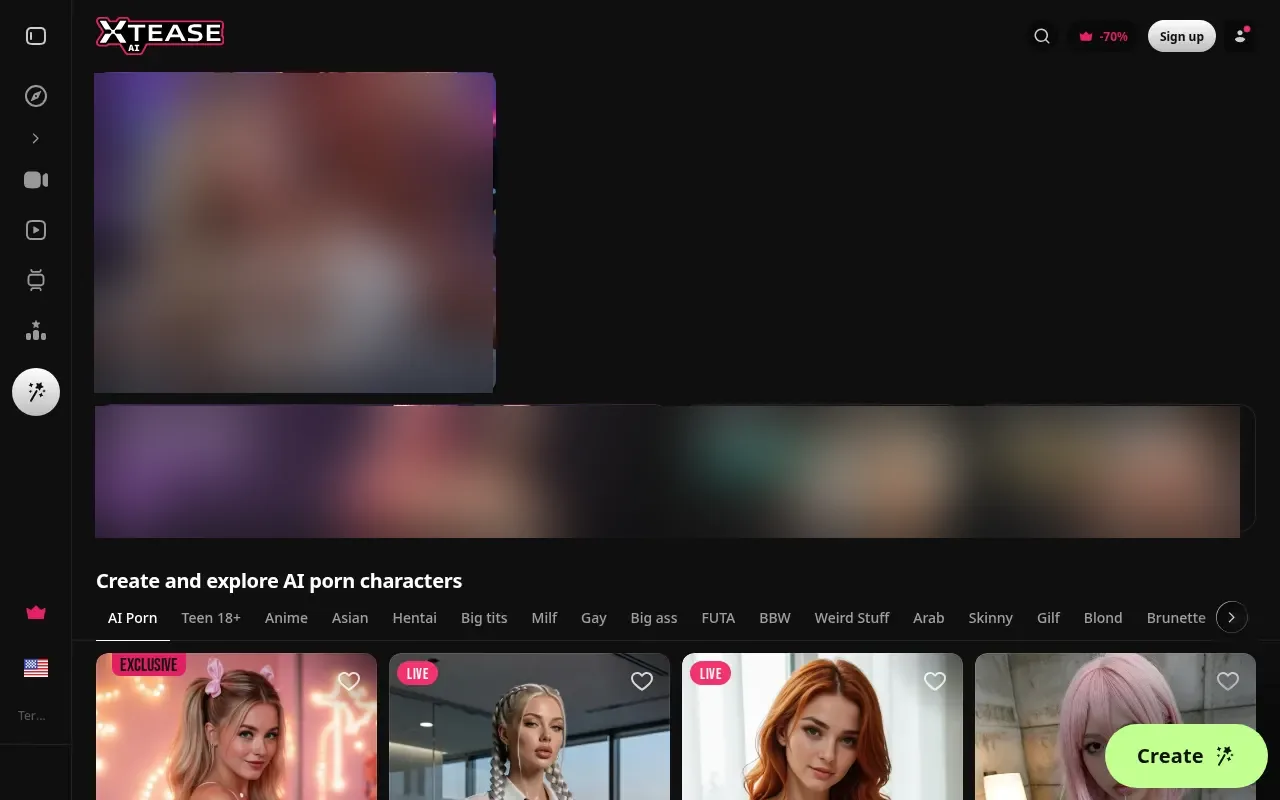Open the star podium leaderboard icon
The image size is (1280, 800).
tap(36, 330)
